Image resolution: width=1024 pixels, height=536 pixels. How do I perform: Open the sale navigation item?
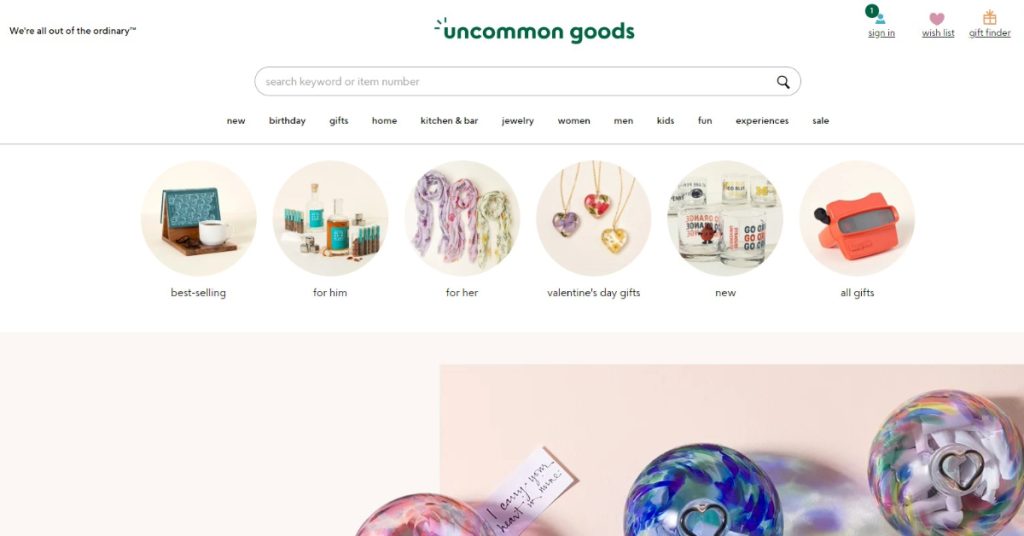click(x=821, y=121)
